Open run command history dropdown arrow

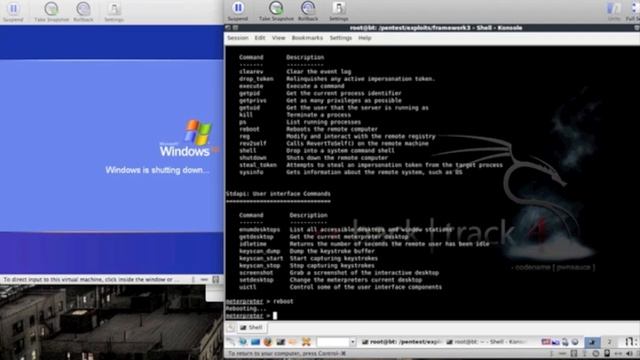[x=353, y=342]
